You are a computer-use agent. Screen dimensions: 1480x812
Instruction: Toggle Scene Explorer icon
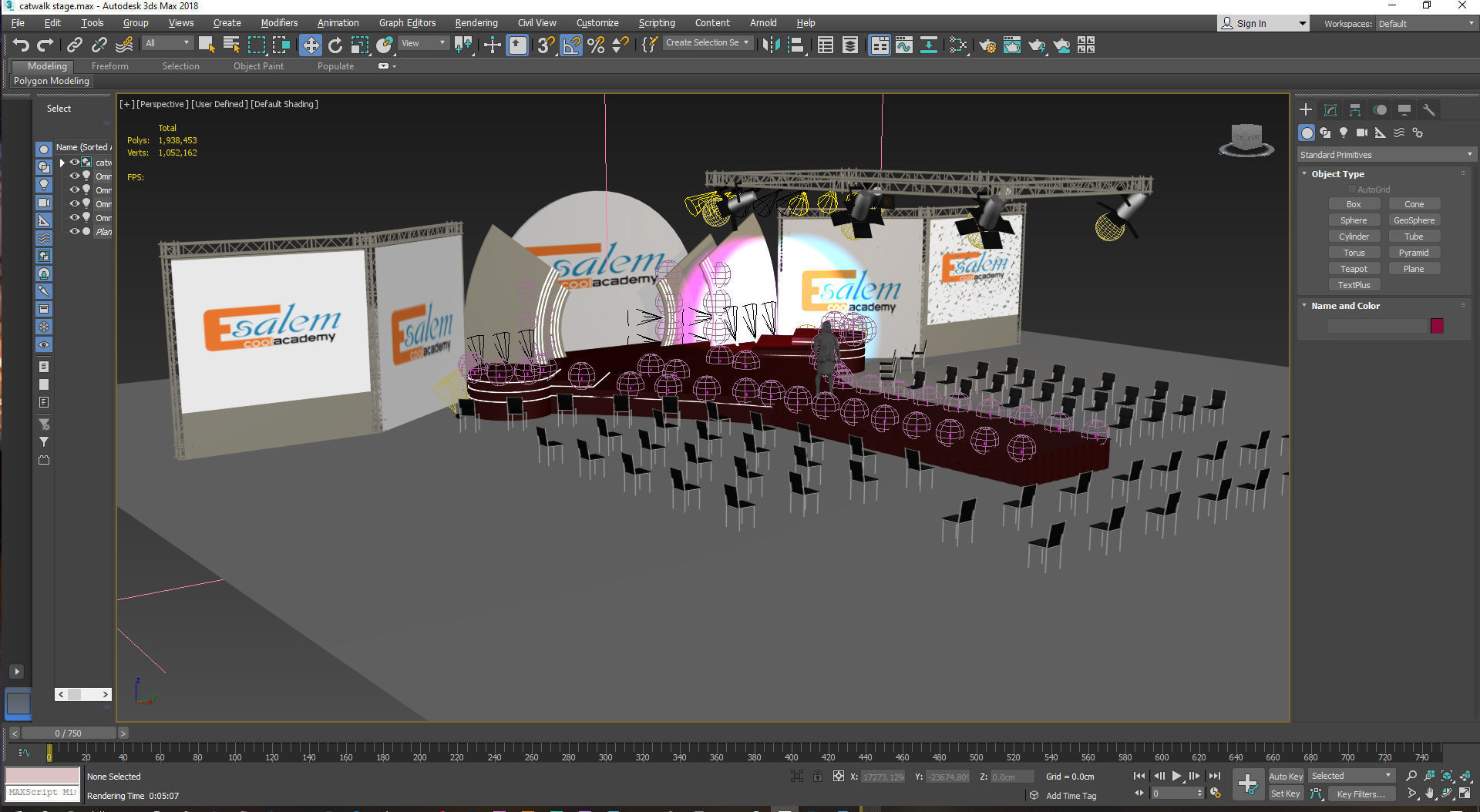[x=826, y=45]
